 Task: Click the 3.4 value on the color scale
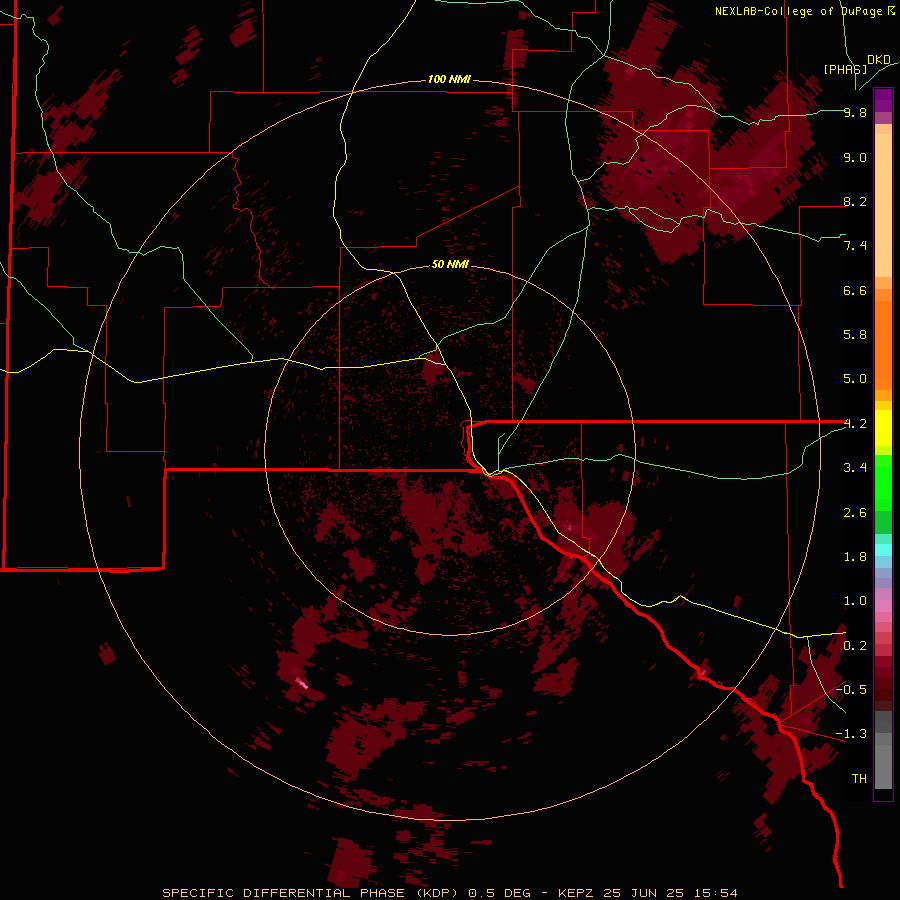pos(855,468)
